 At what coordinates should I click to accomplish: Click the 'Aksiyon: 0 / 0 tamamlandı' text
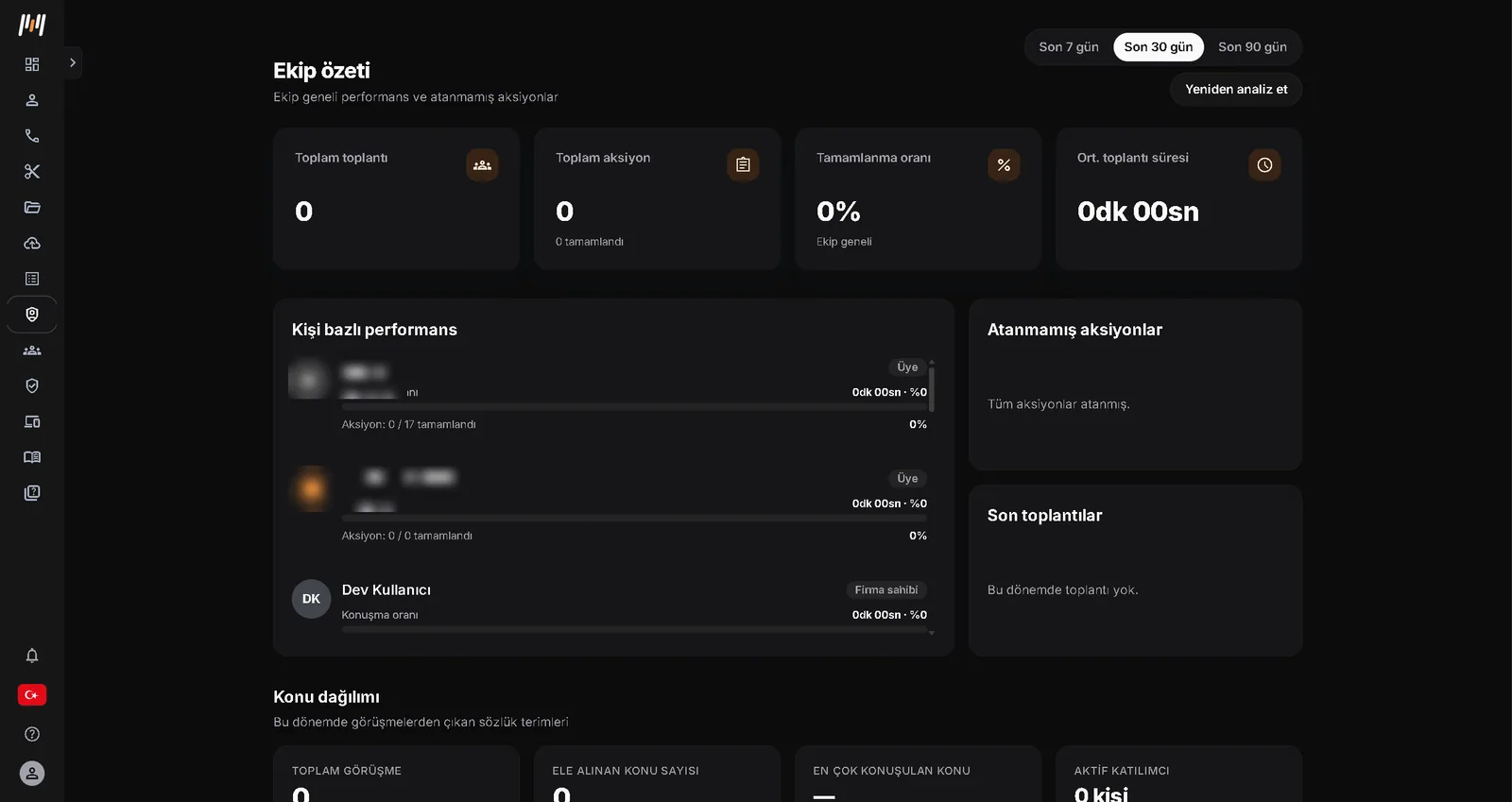pos(407,537)
